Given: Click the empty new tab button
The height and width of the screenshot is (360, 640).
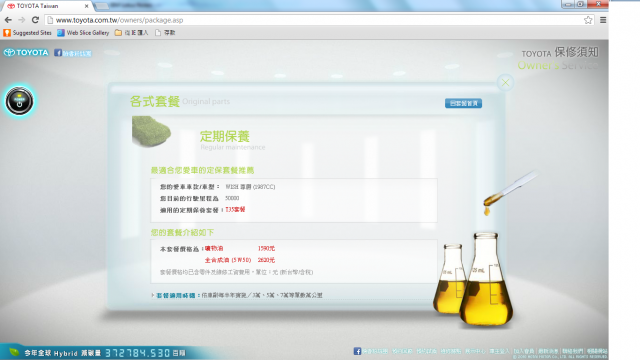Looking at the screenshot, I should pos(102,6).
